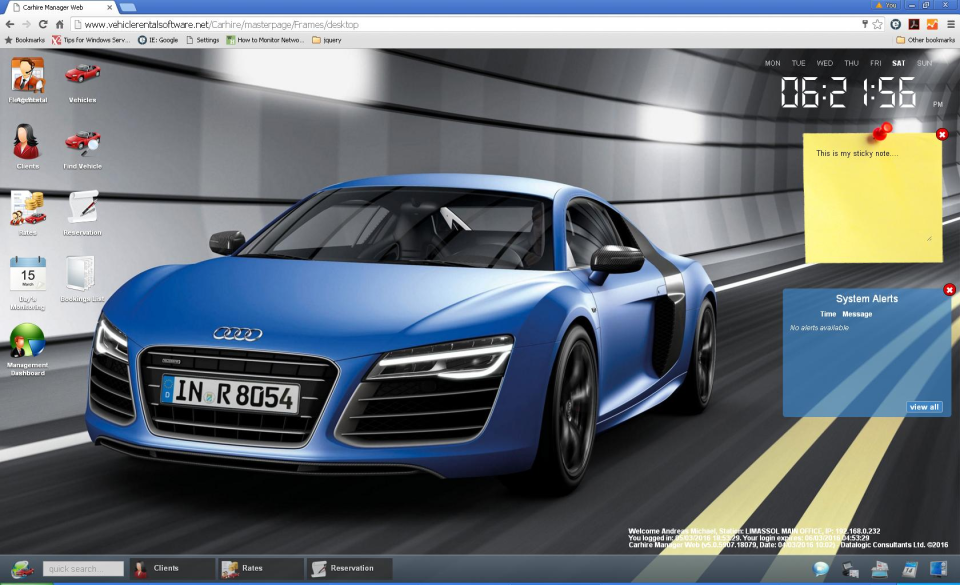Click the Adobe Acrobat extension icon
Screen dimensions: 960x585
coord(914,24)
